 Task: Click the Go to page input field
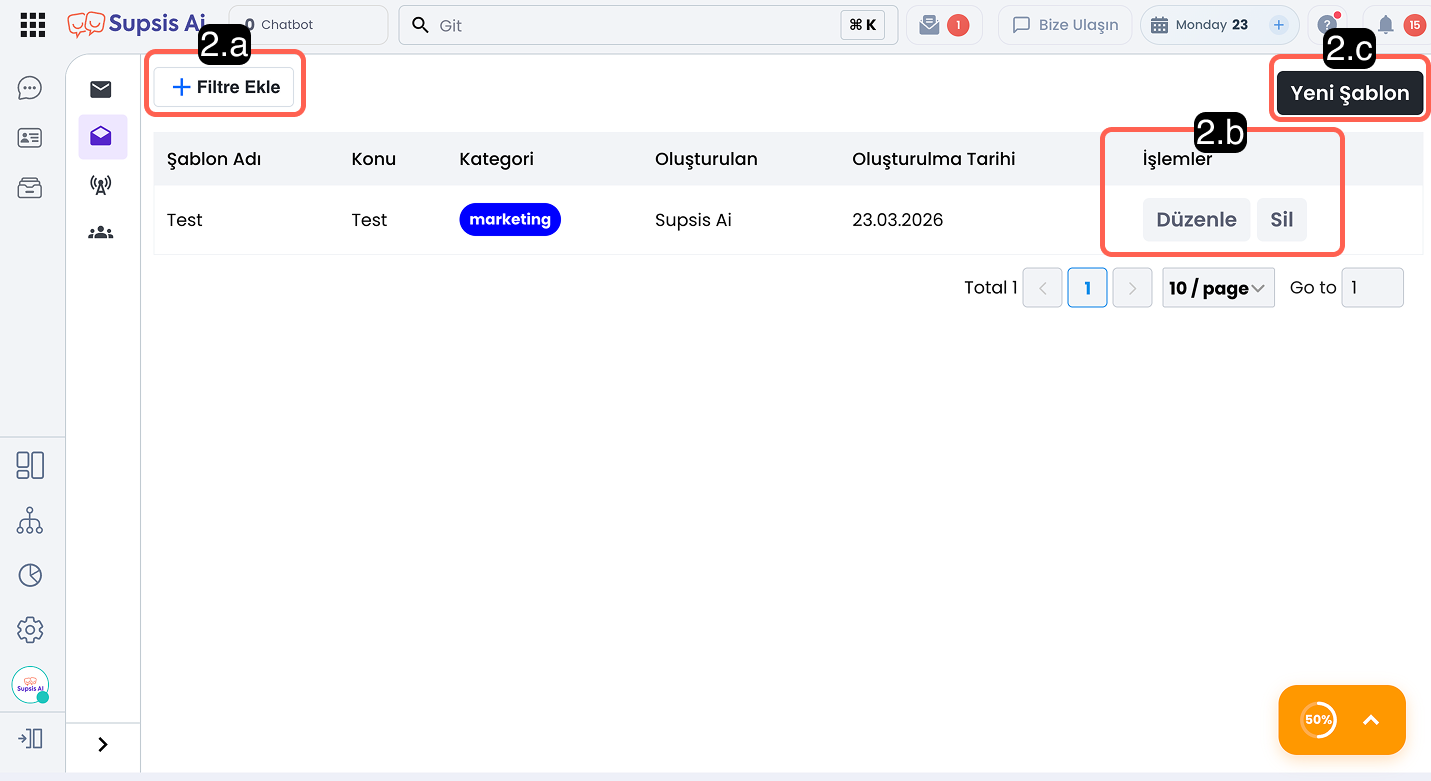click(x=1372, y=288)
